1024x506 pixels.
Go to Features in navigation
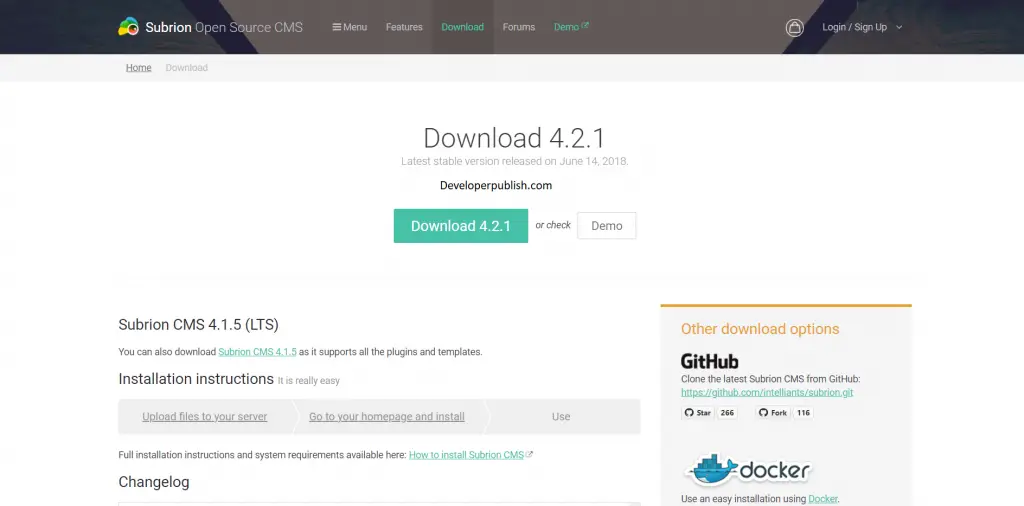pyautogui.click(x=404, y=27)
